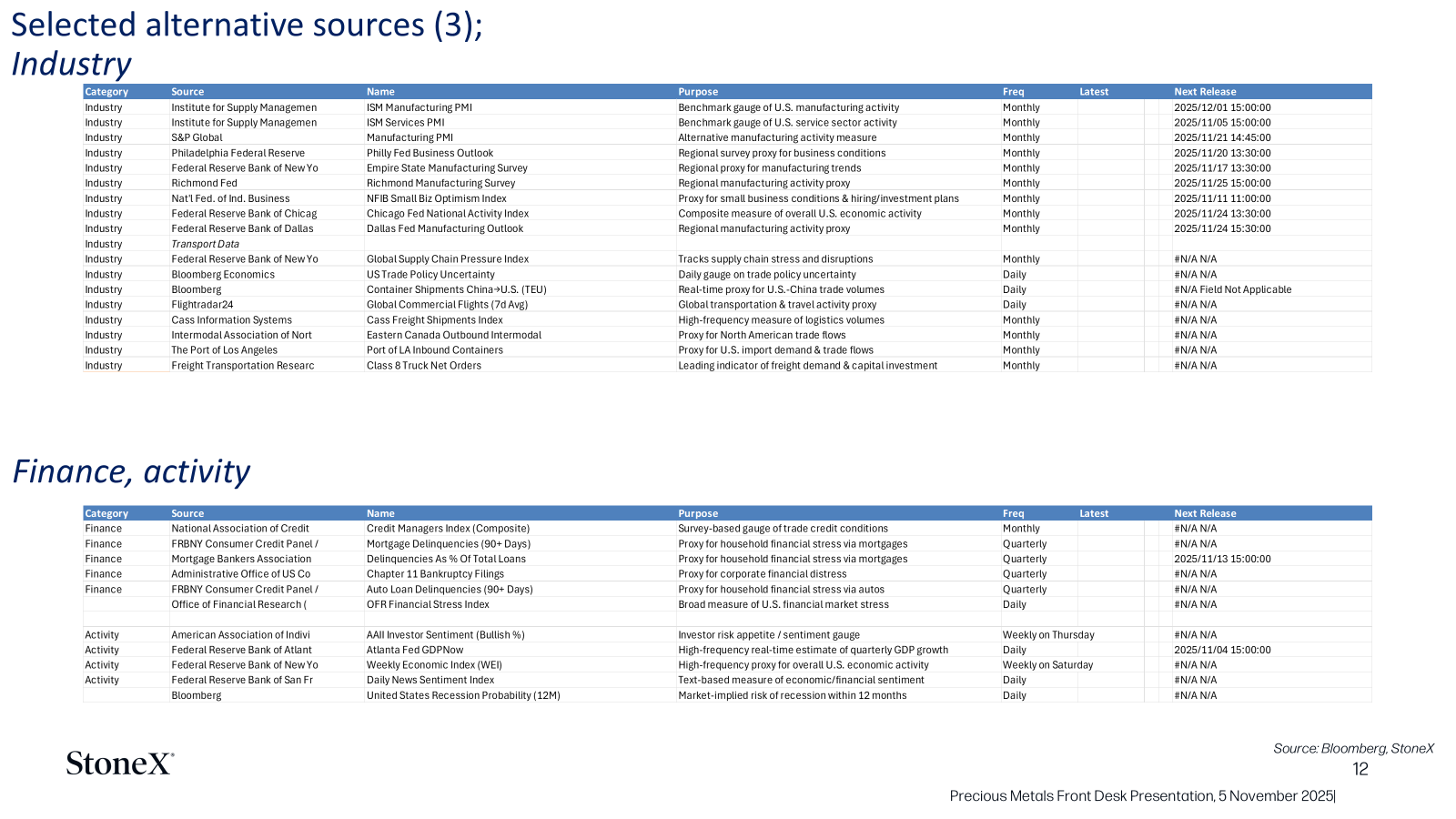Select 'Container Shipments China→U.S. (TEU)' cell

(457, 289)
